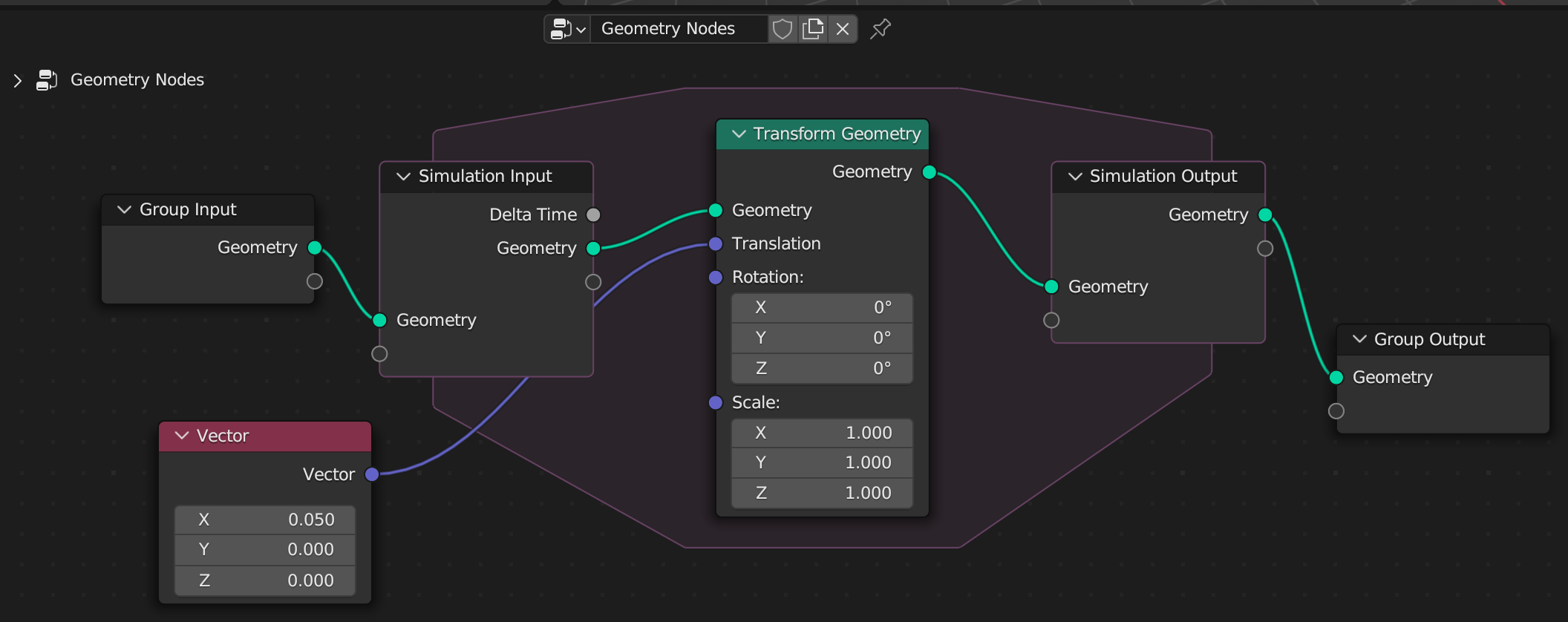The image size is (1568, 622).
Task: Click the Scale input socket
Action: point(716,403)
